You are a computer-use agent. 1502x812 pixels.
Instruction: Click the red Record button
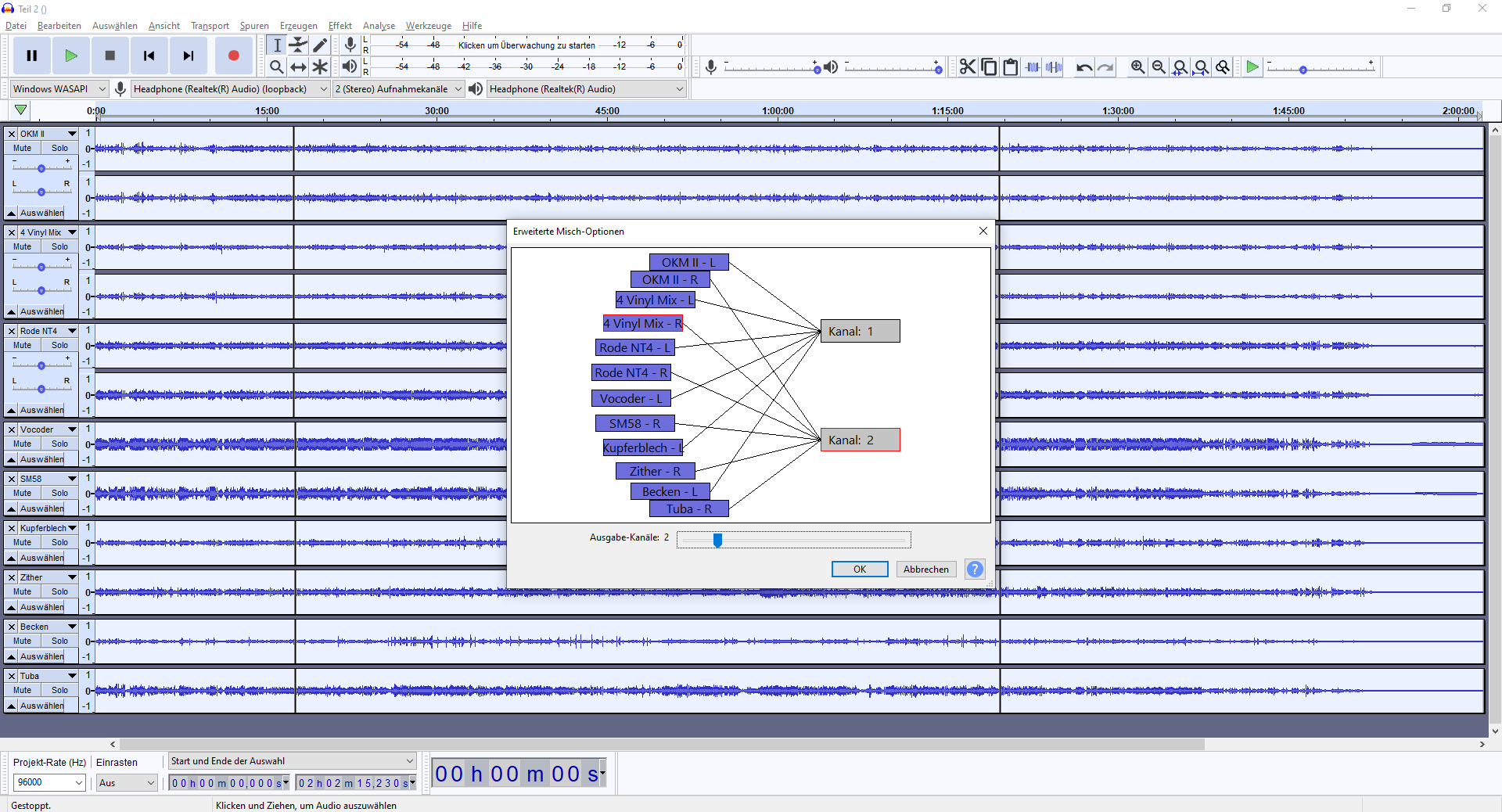point(233,56)
